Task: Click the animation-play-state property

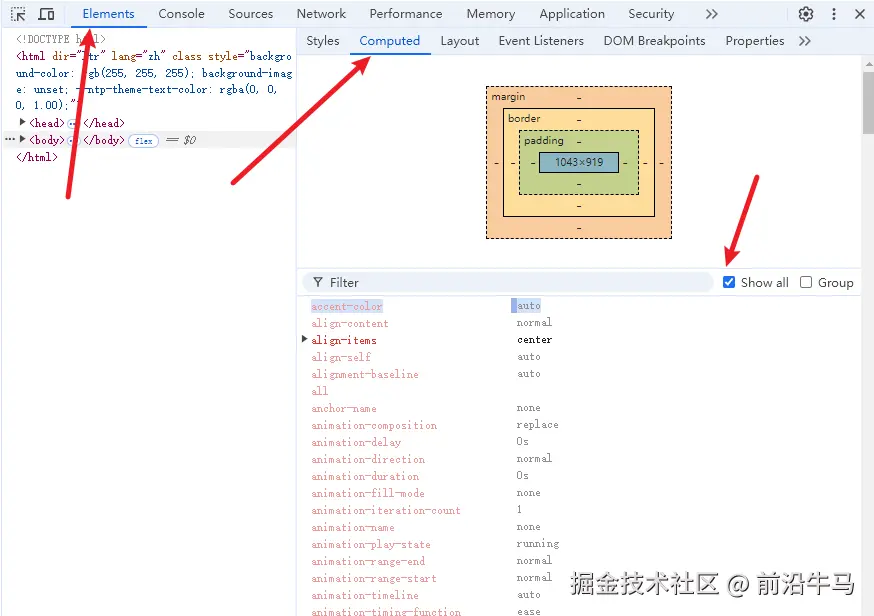Action: coord(371,545)
